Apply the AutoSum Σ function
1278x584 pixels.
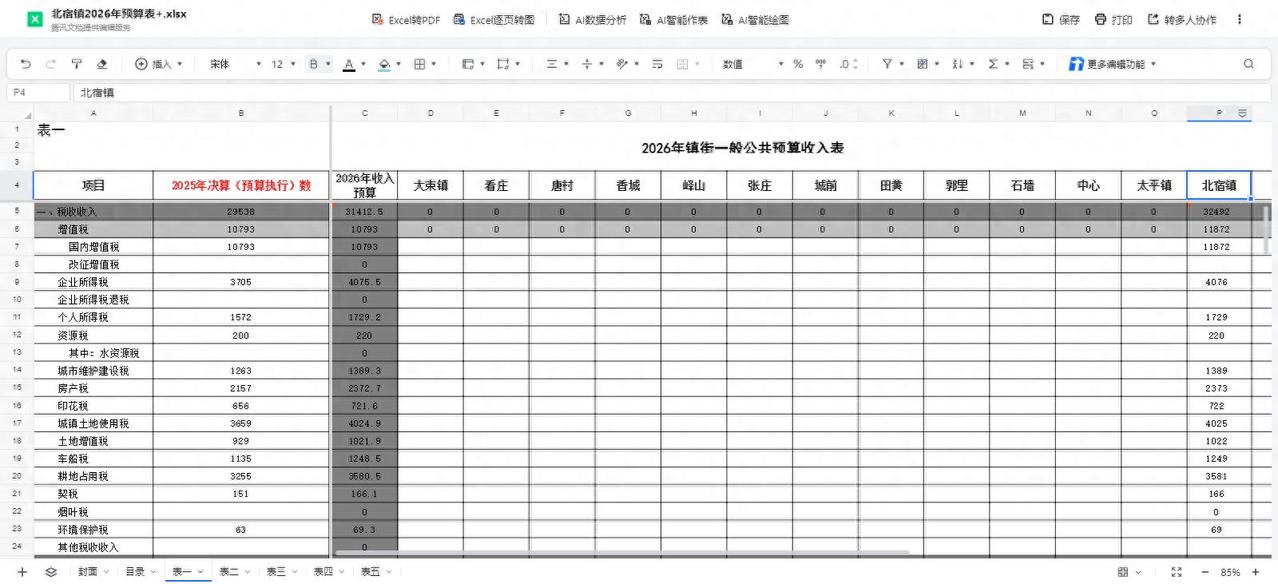pyautogui.click(x=993, y=63)
